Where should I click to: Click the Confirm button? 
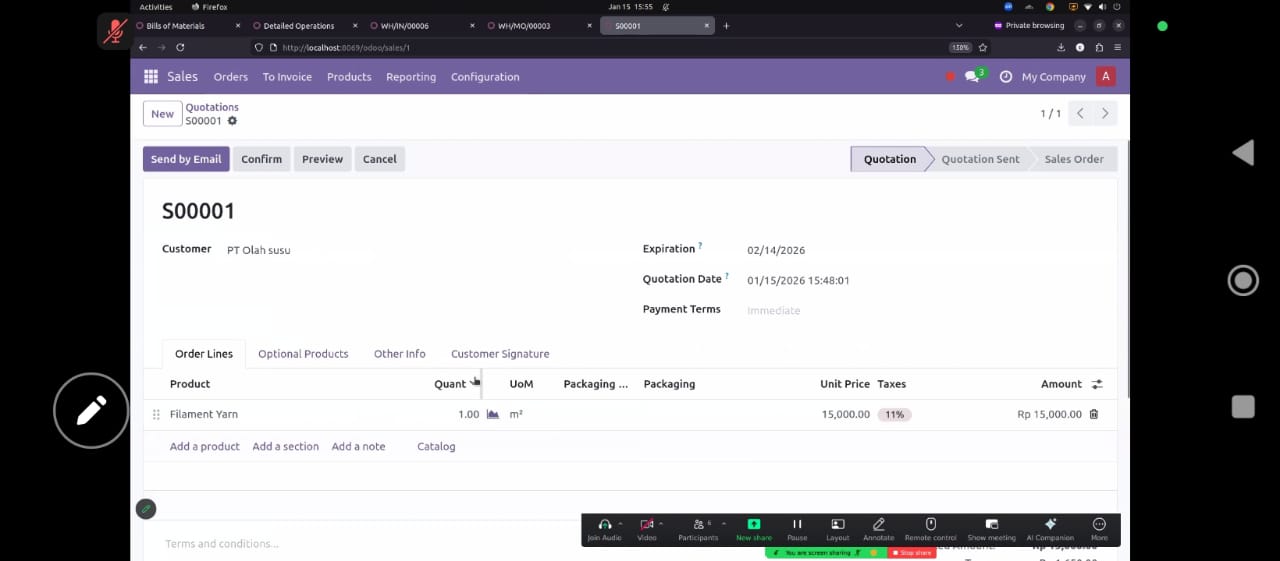tap(261, 159)
